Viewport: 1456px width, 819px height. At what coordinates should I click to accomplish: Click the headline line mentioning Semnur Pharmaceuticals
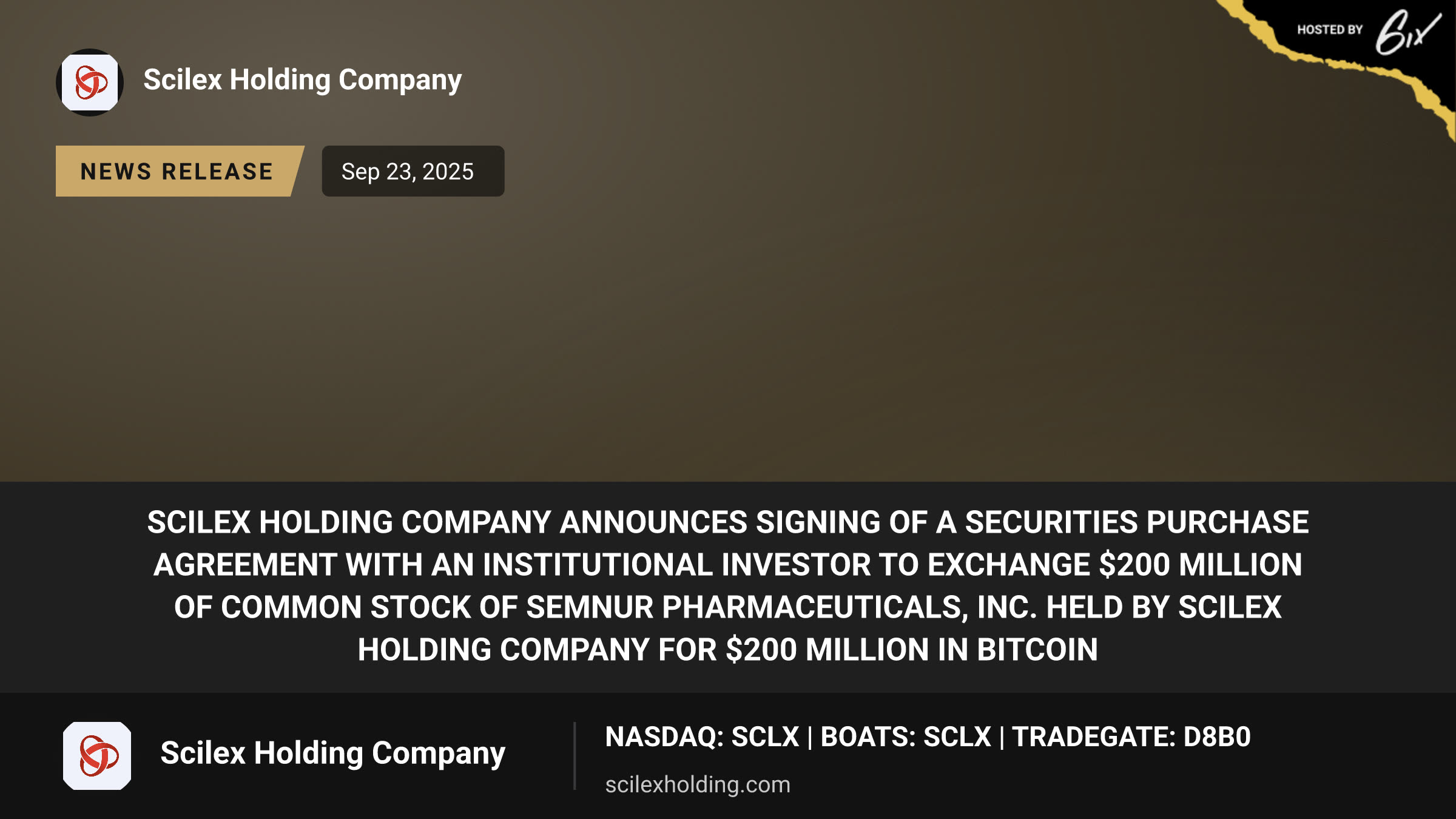tap(728, 607)
